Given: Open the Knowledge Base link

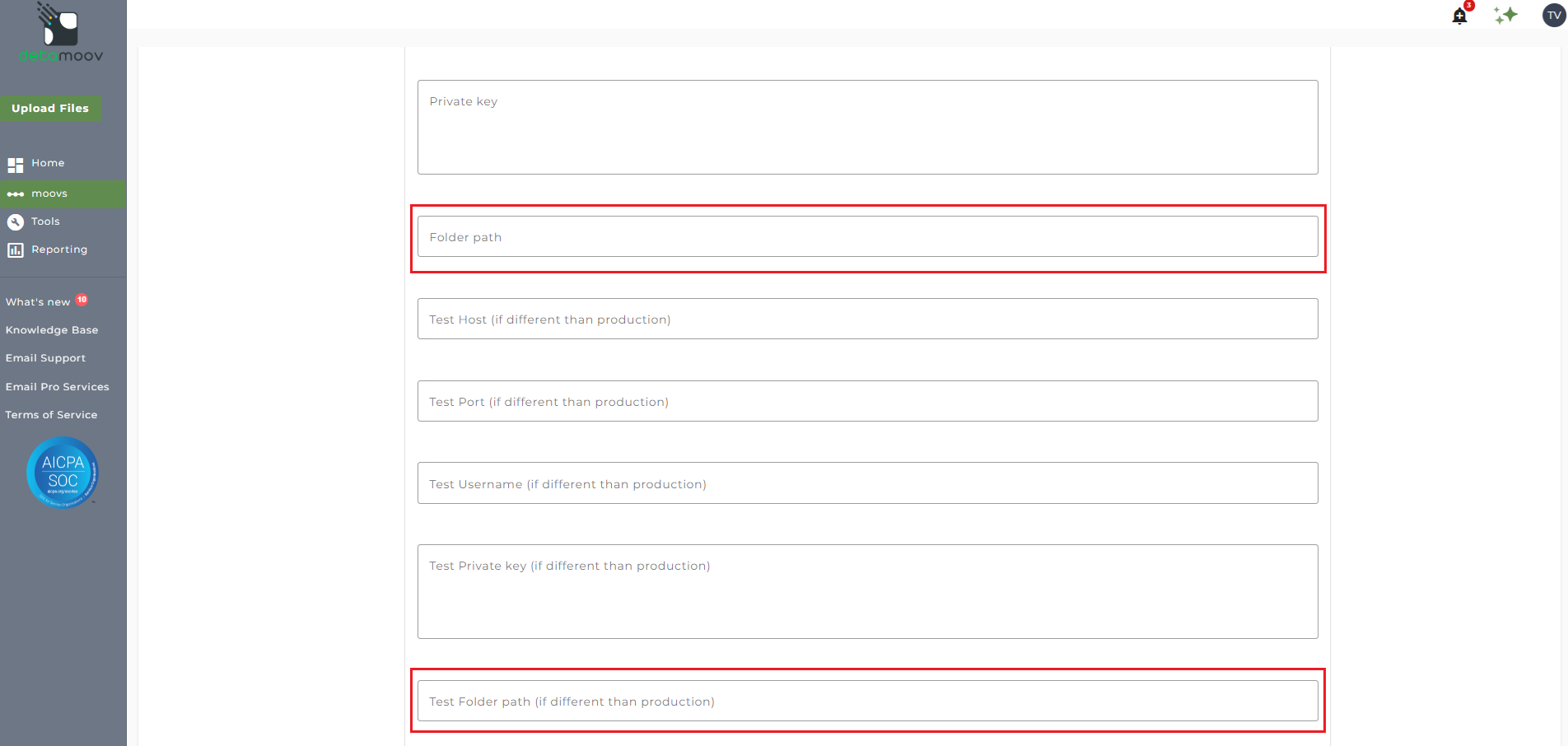Looking at the screenshot, I should click(52, 330).
